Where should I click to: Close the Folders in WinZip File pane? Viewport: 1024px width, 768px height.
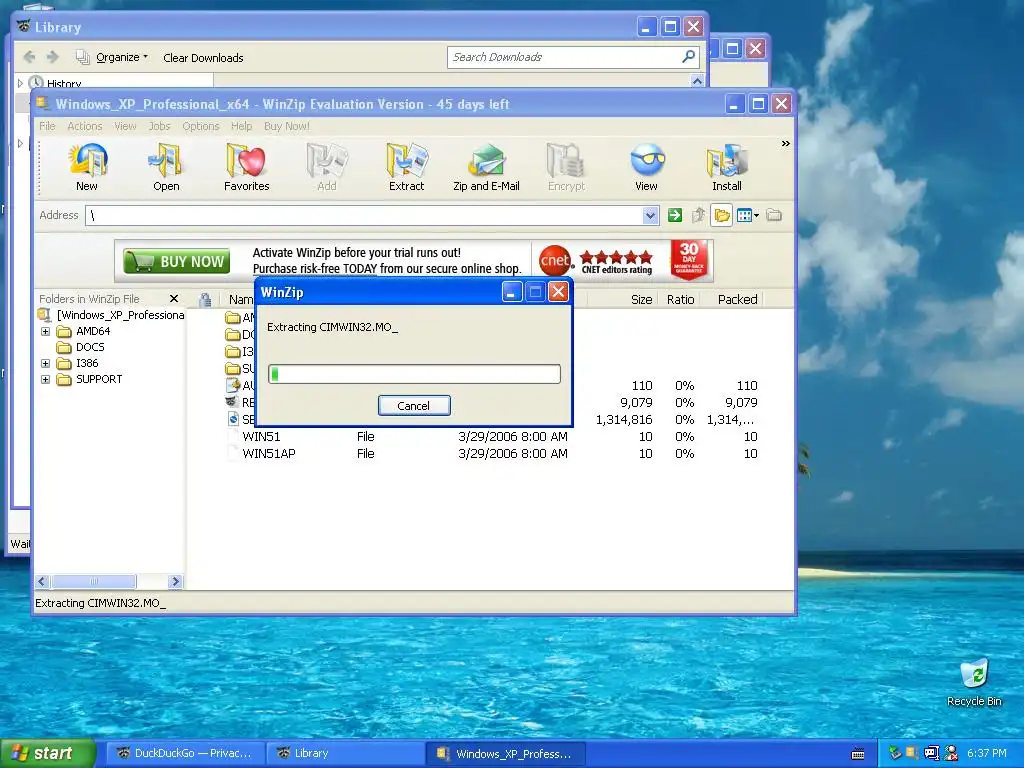(x=174, y=298)
